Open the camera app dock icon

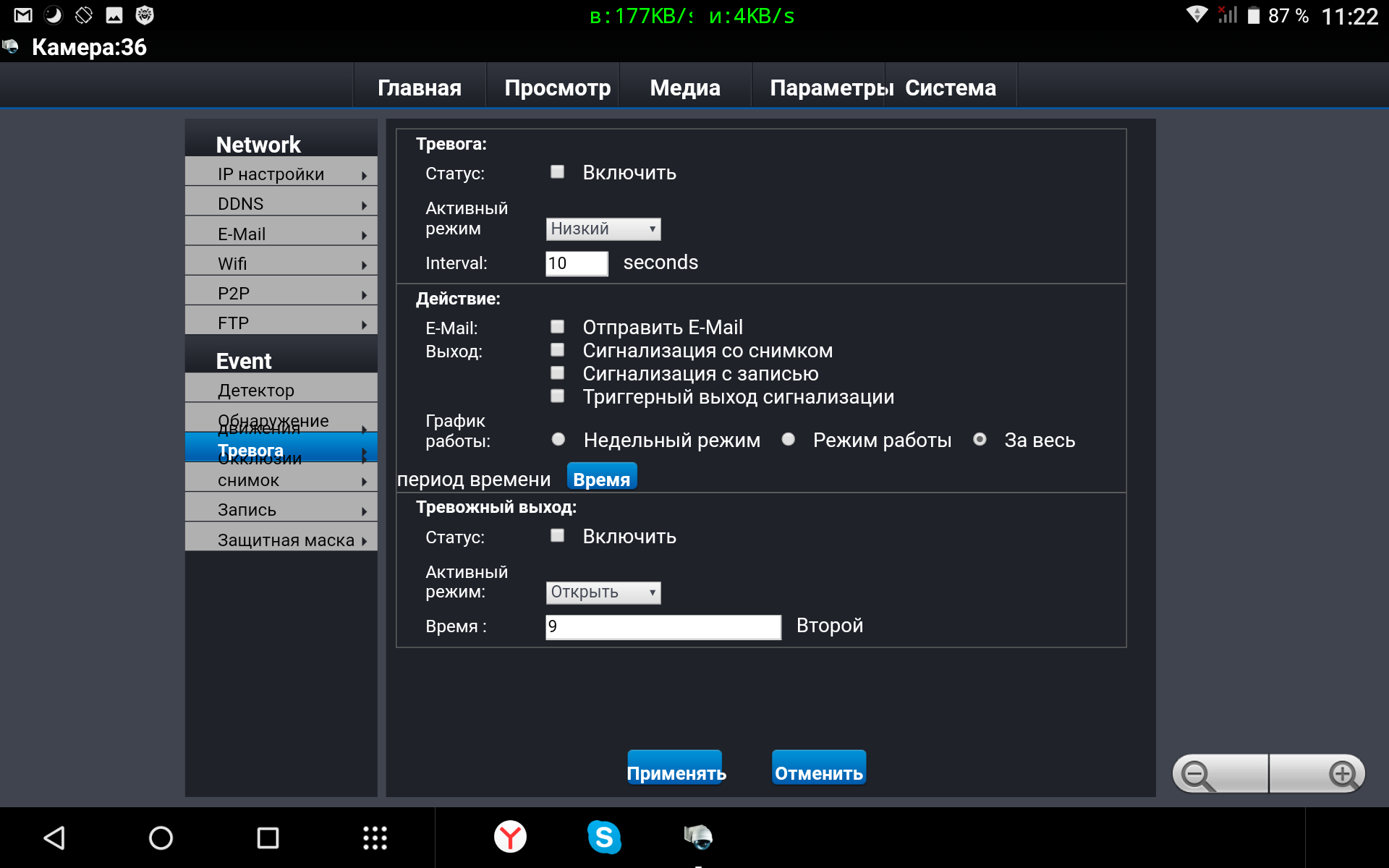coord(698,838)
